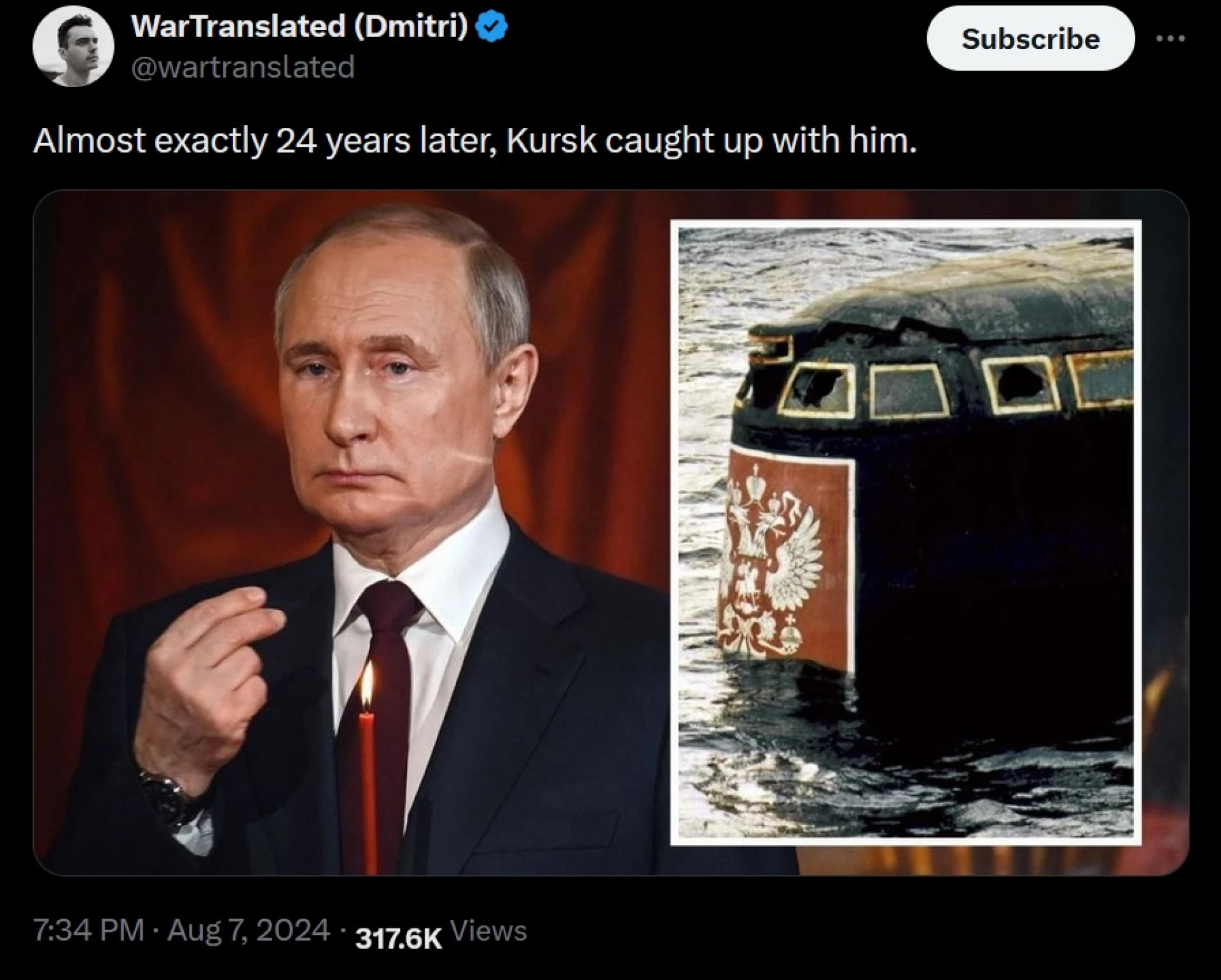Open the 317.6K view count
This screenshot has height=980, width=1221.
point(399,938)
